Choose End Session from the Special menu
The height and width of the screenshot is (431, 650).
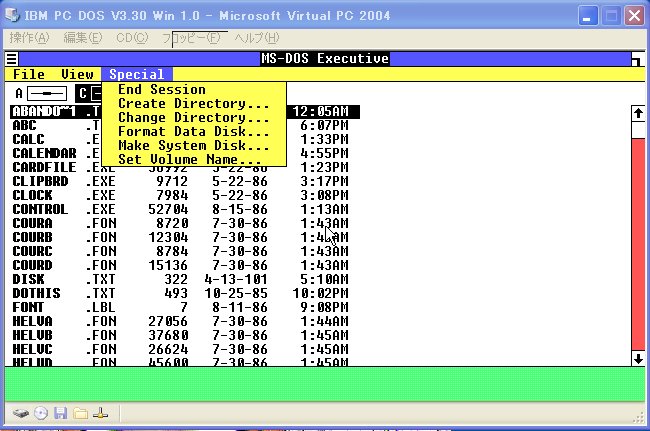point(194,90)
